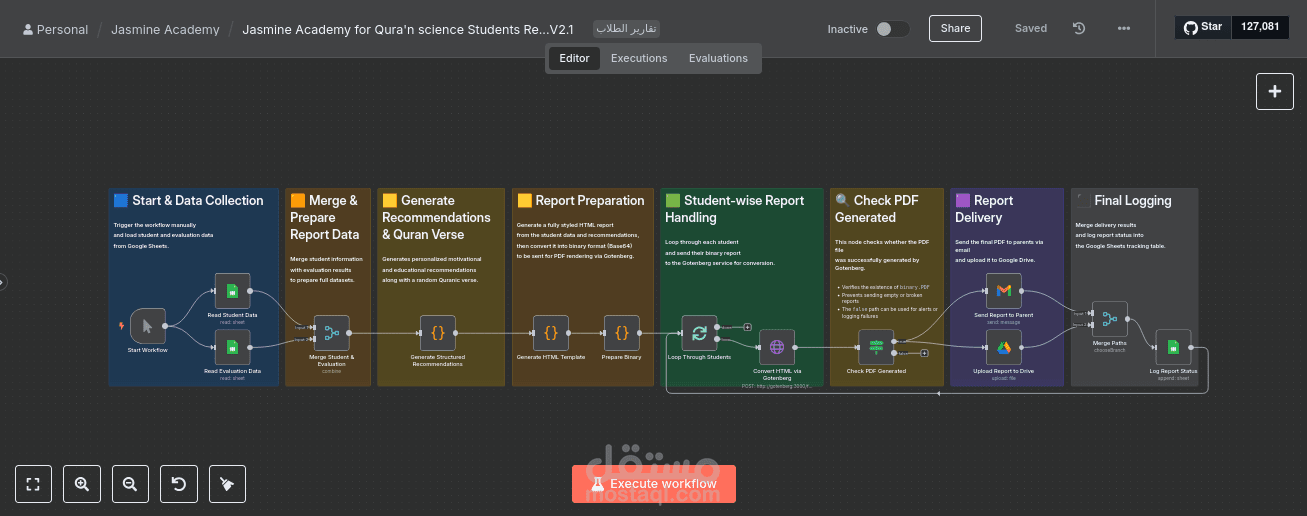Select the Merge Paths node
Screen dimensions: 1307x516
tap(1109, 319)
